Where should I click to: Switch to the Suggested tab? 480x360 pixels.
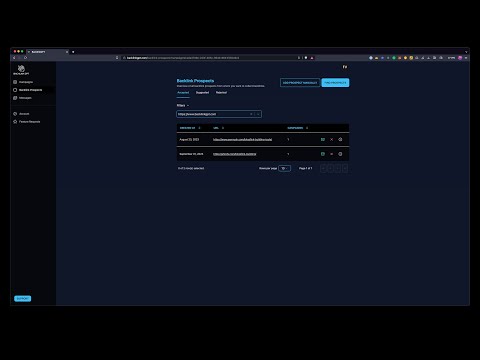click(x=202, y=93)
